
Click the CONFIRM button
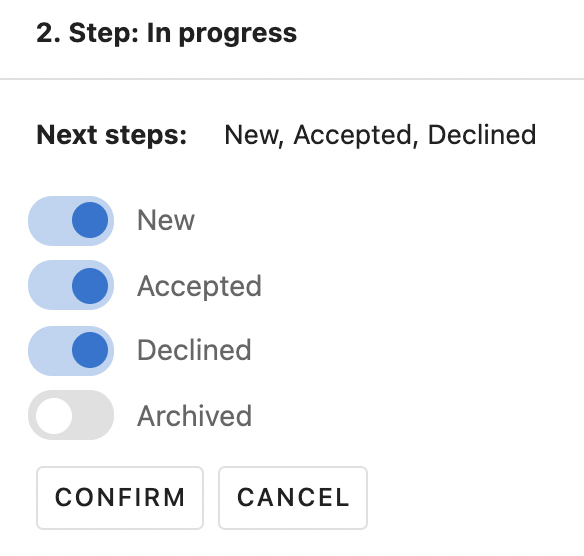tap(120, 498)
